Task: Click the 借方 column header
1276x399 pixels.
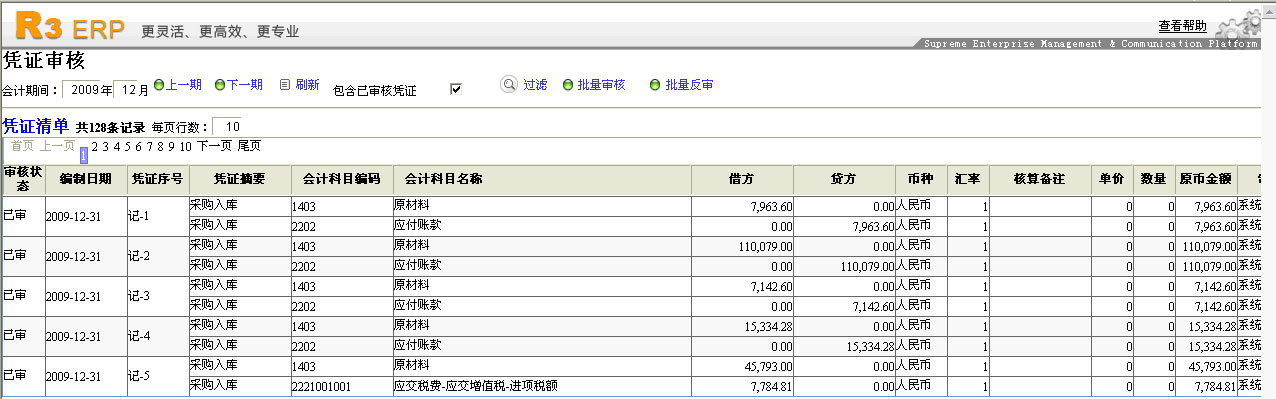Action: (x=742, y=180)
